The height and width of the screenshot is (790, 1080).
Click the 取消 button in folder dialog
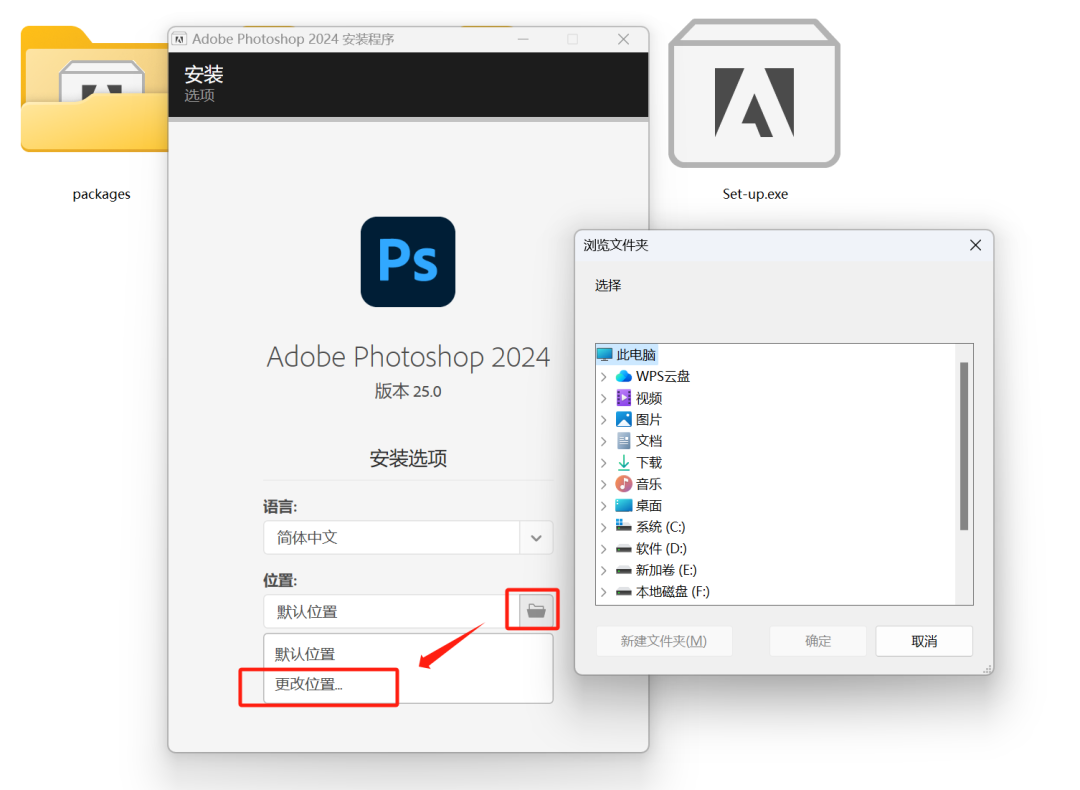click(924, 641)
